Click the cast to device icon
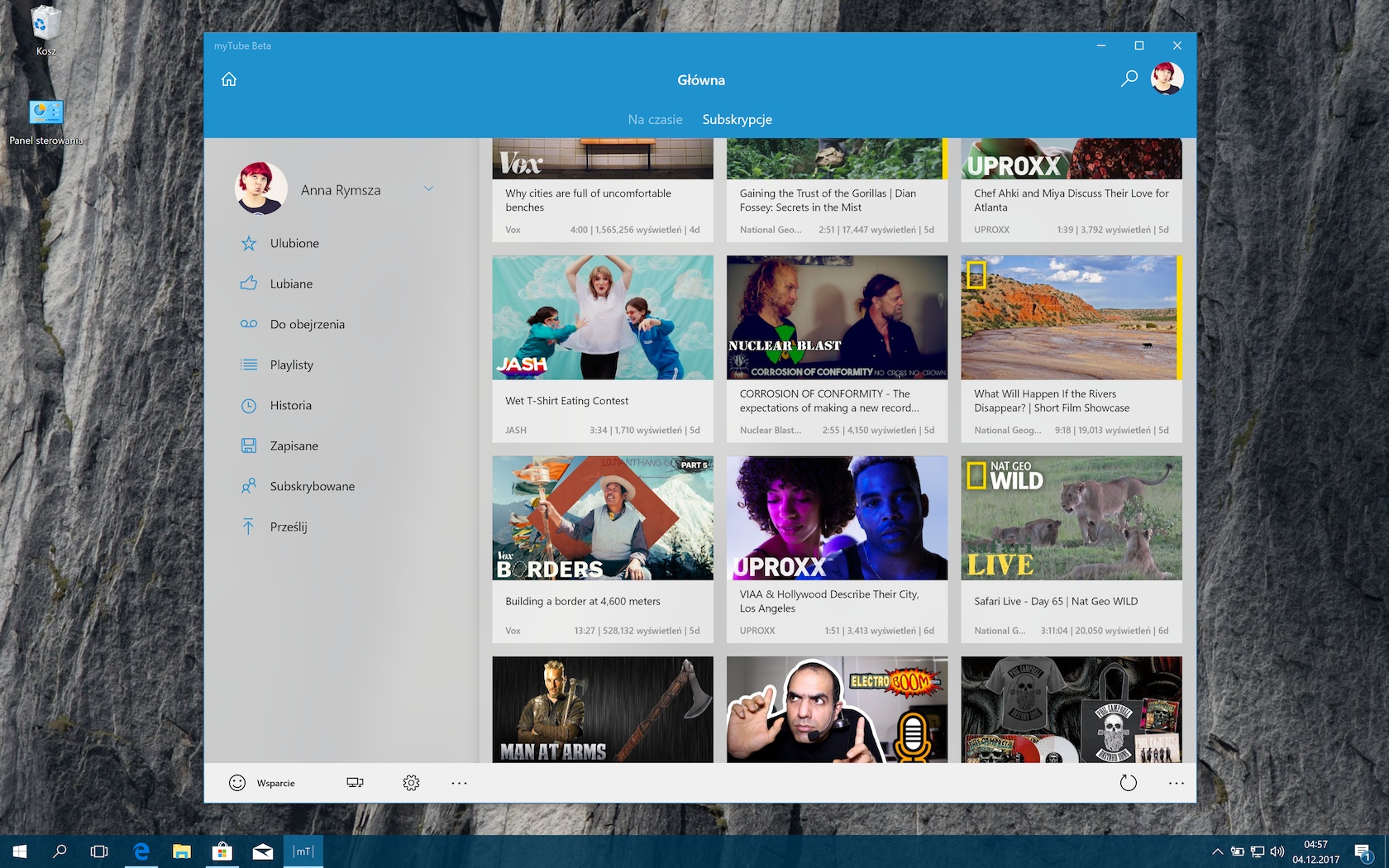Viewport: 1389px width, 868px height. click(x=355, y=783)
